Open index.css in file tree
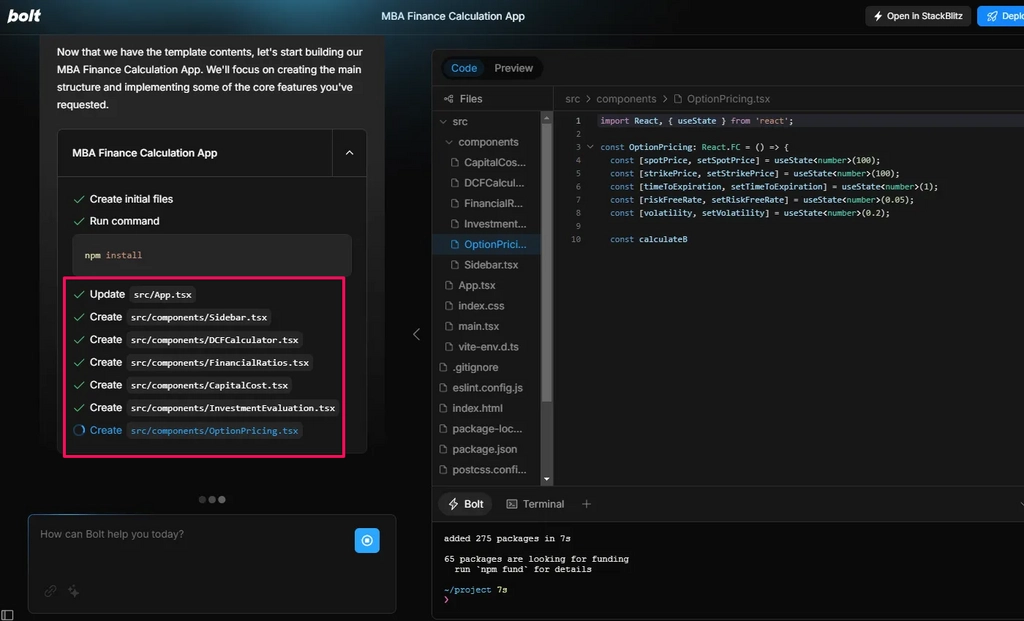The height and width of the screenshot is (621, 1024). click(487, 306)
